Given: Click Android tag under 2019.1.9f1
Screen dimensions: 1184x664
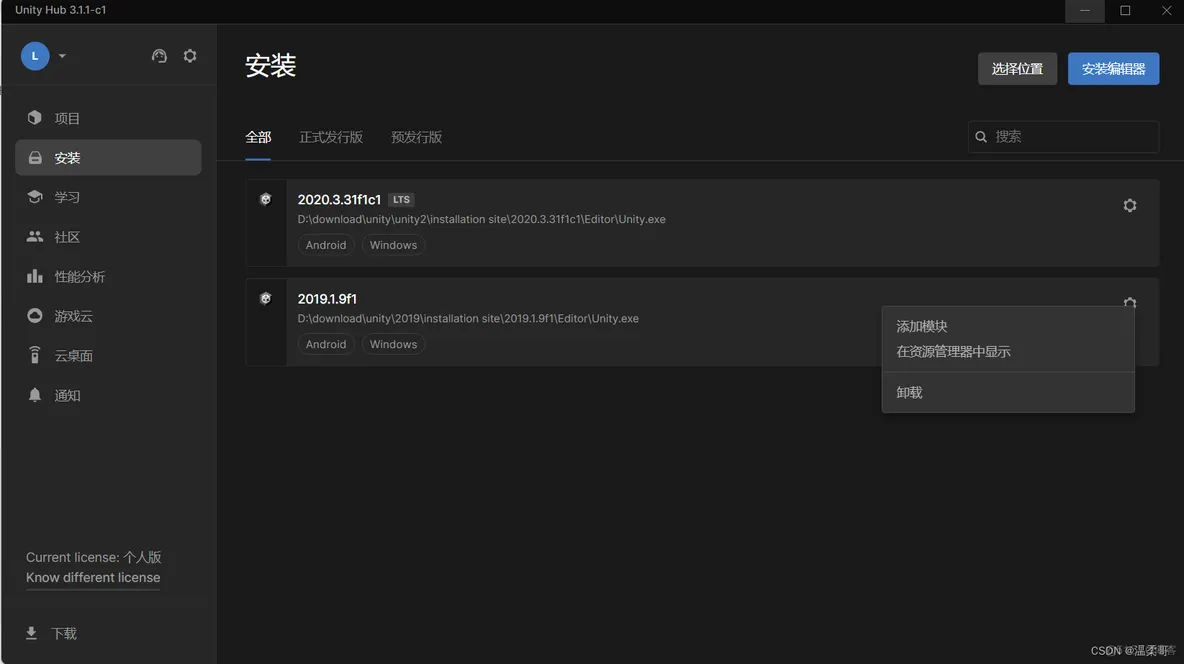Looking at the screenshot, I should tap(325, 344).
